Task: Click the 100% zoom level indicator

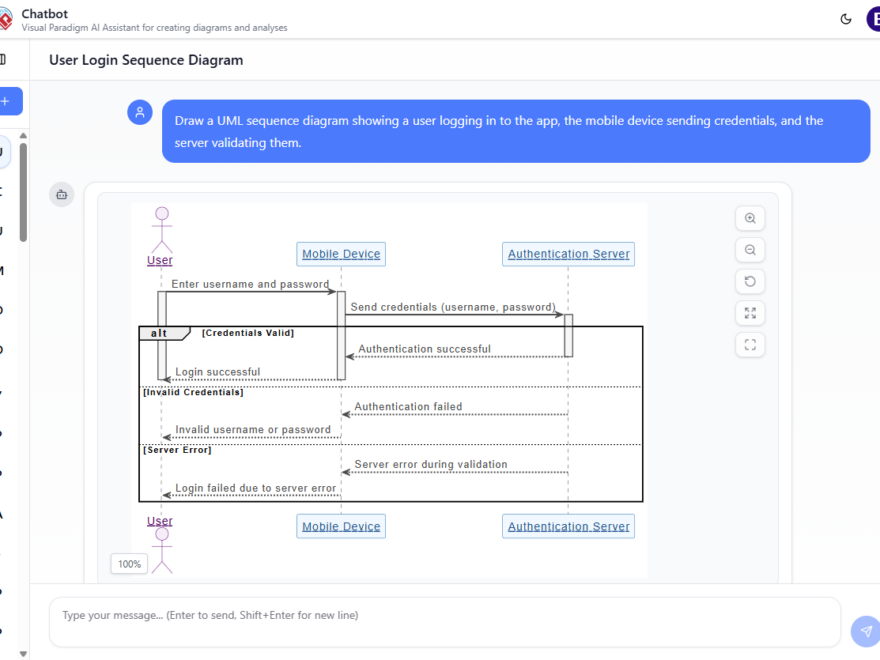Action: (129, 564)
